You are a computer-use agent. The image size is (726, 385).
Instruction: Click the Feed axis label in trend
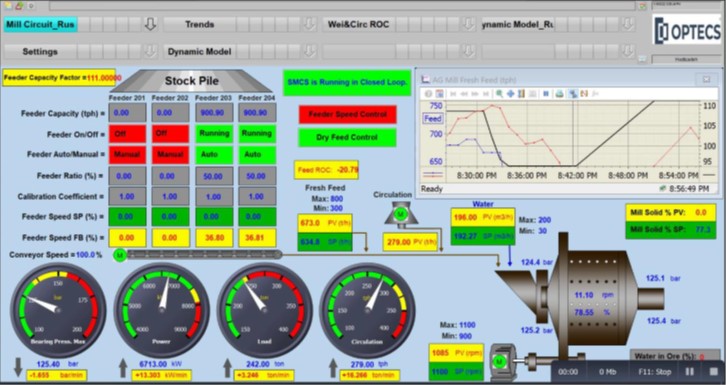coord(433,119)
